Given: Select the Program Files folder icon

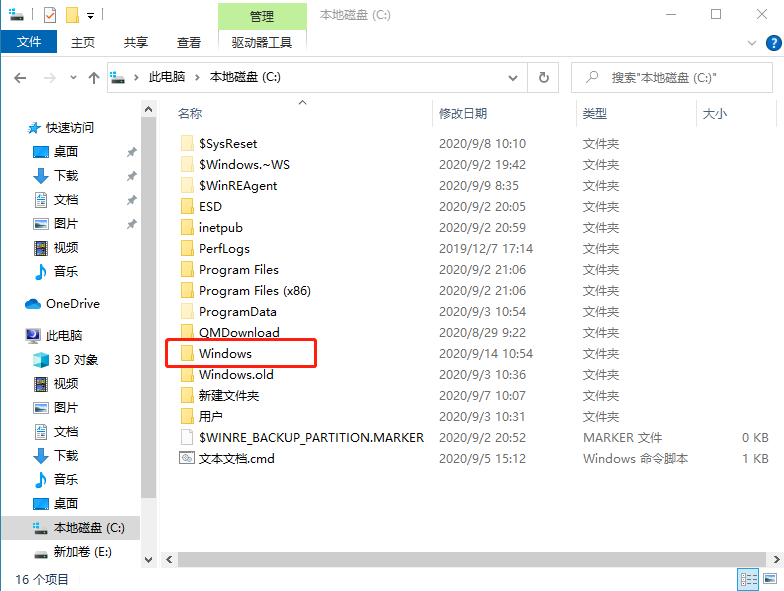Looking at the screenshot, I should [x=187, y=270].
